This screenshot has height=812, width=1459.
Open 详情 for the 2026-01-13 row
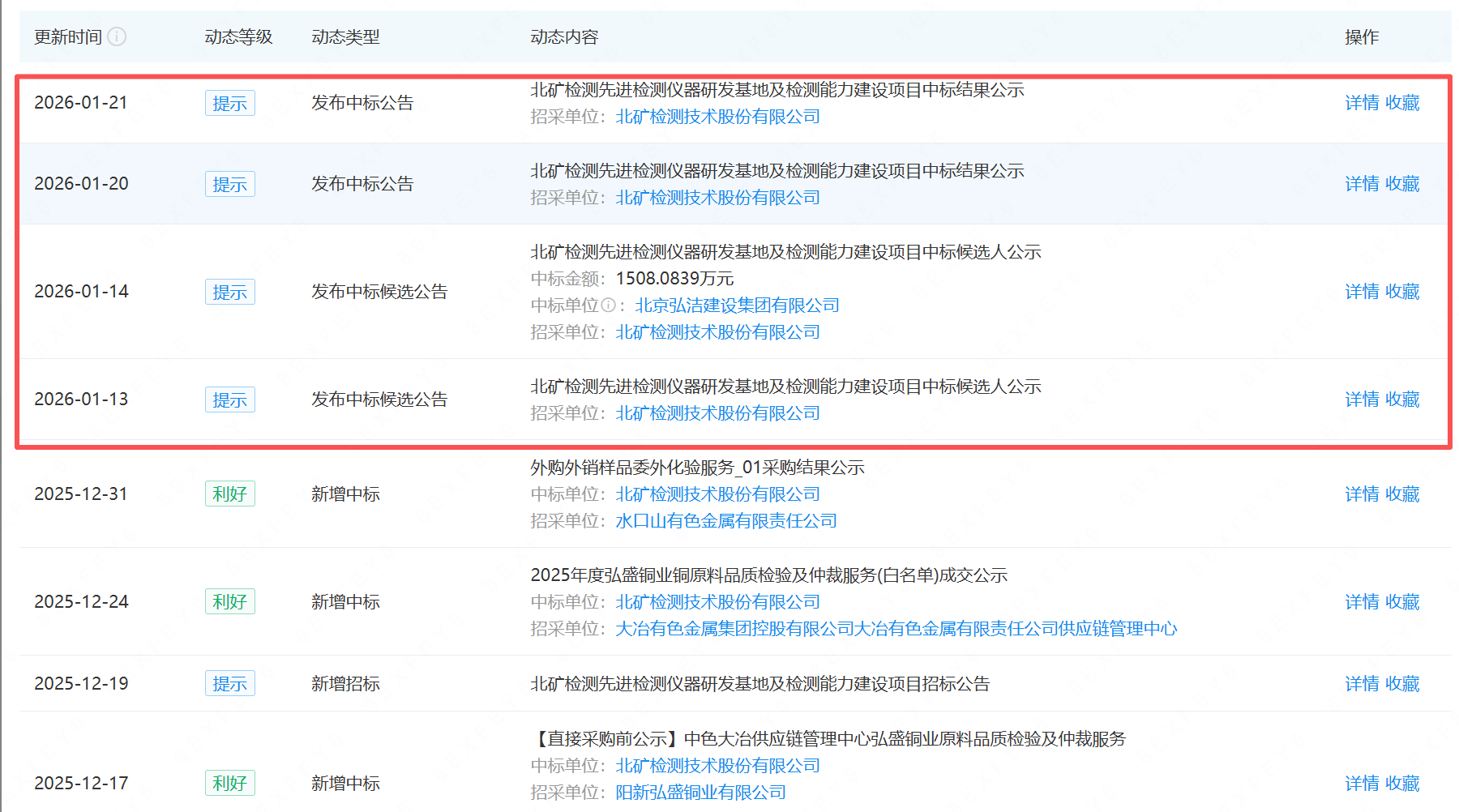point(1362,400)
